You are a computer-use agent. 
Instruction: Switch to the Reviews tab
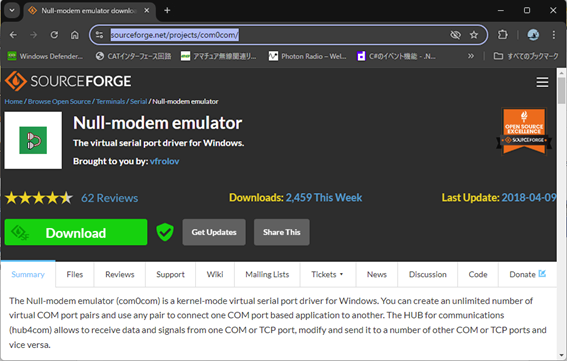[120, 275]
